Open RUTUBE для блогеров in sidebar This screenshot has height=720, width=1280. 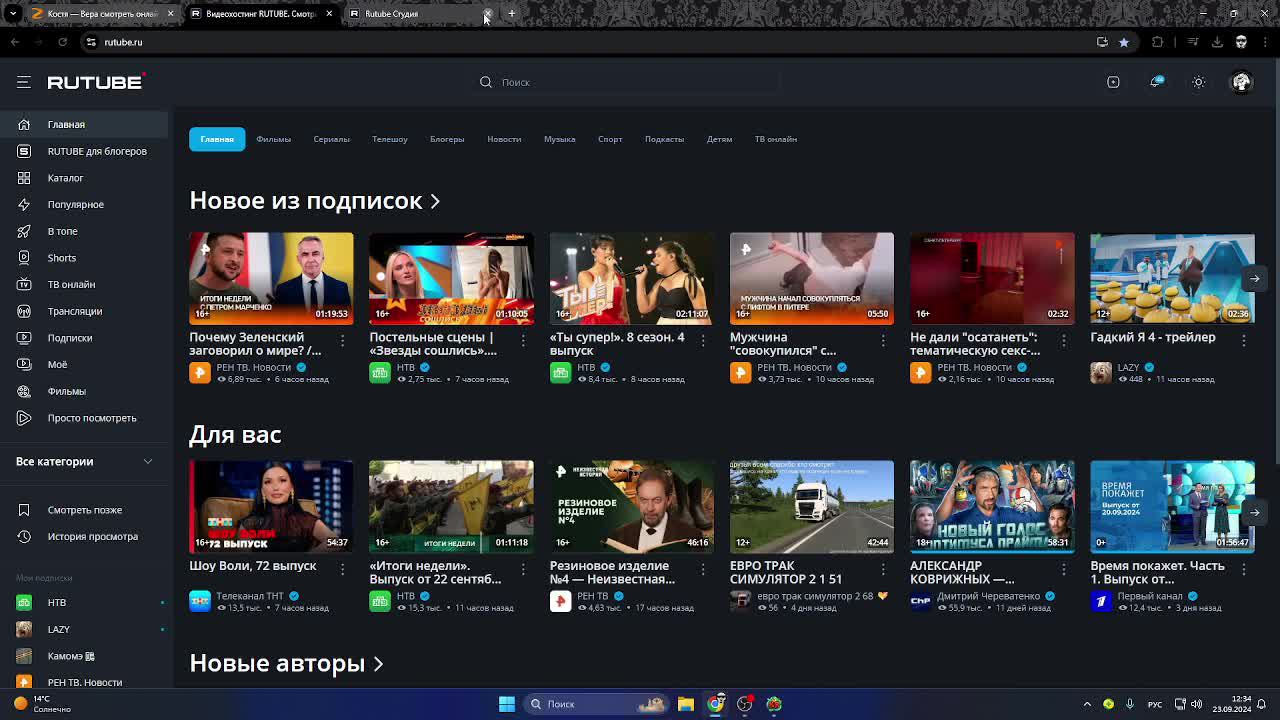[x=84, y=151]
